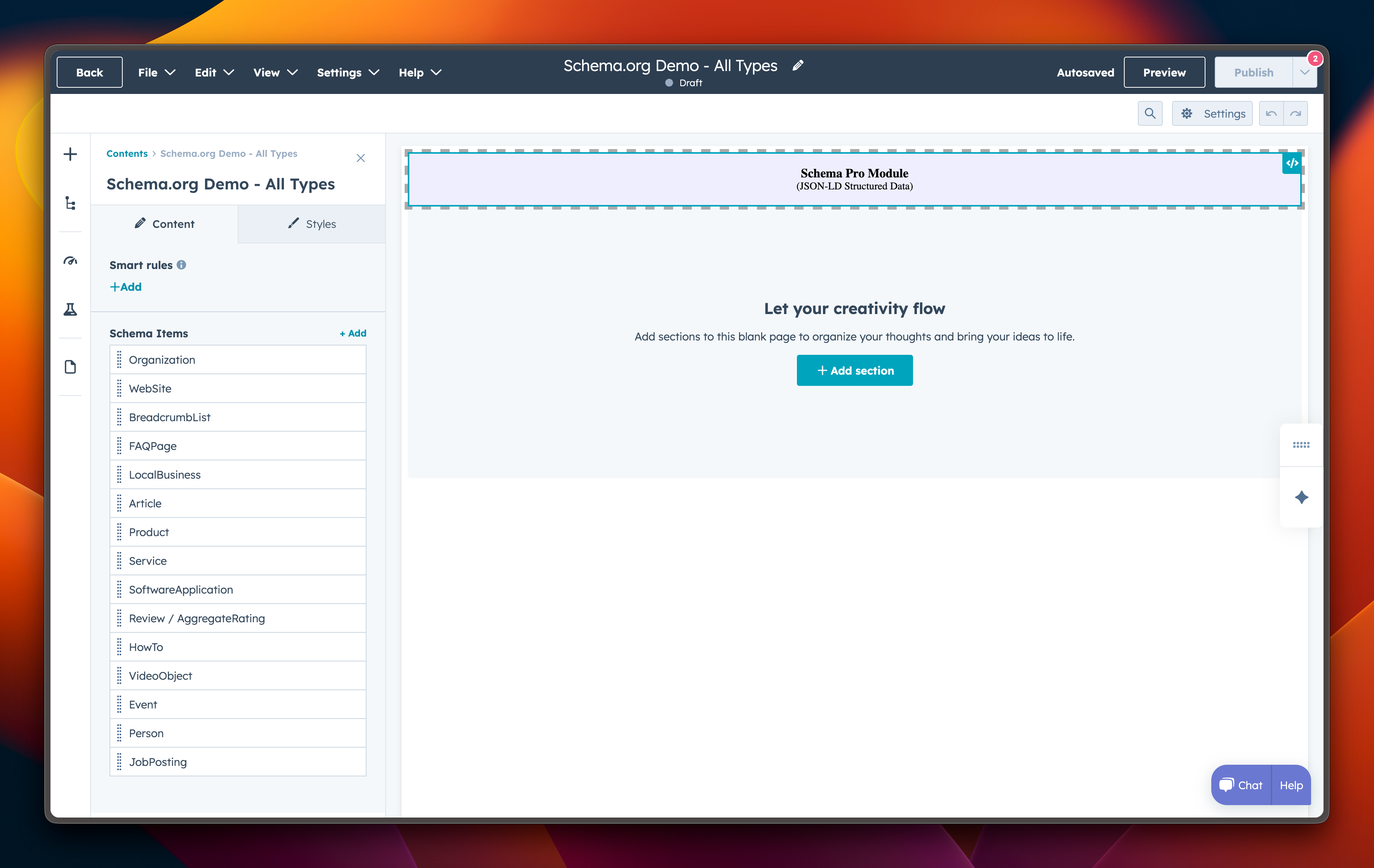Click the sparkle AI assistant icon
Viewport: 1374px width, 868px height.
point(1301,497)
